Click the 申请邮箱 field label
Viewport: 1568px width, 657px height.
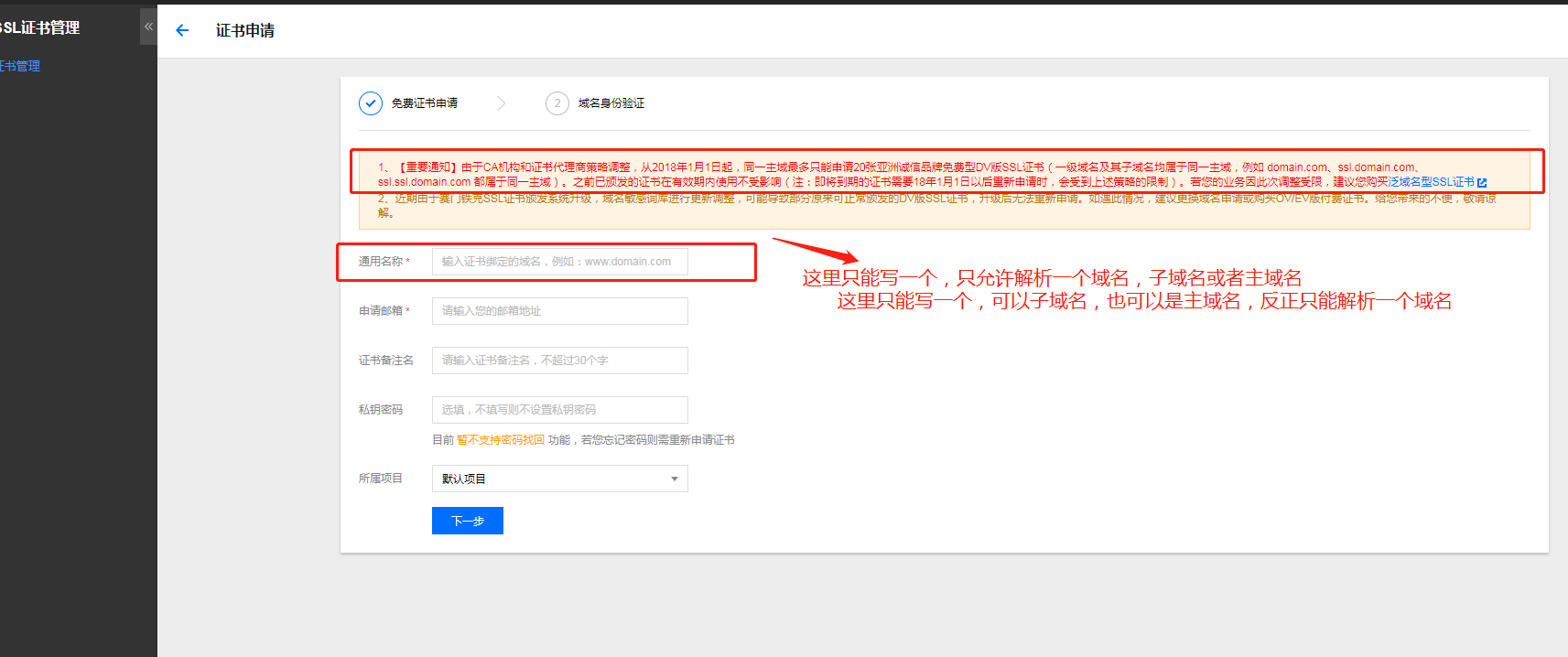381,311
